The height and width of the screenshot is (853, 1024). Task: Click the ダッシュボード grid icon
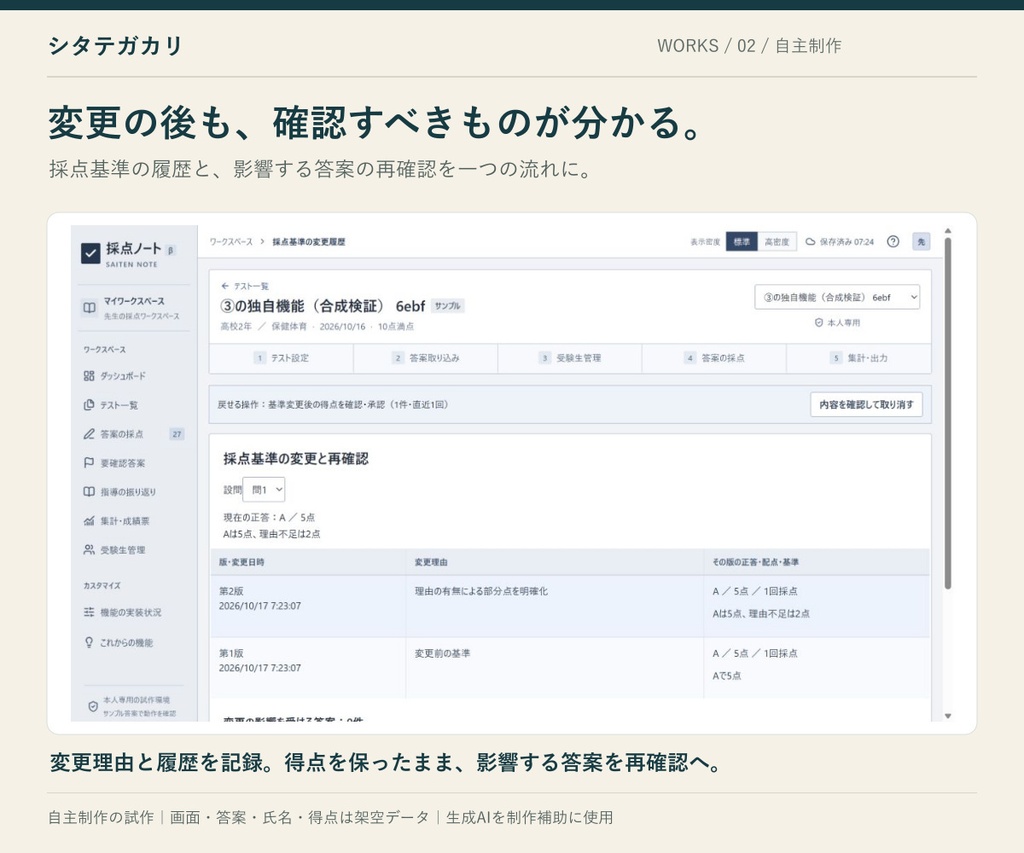[x=89, y=376]
